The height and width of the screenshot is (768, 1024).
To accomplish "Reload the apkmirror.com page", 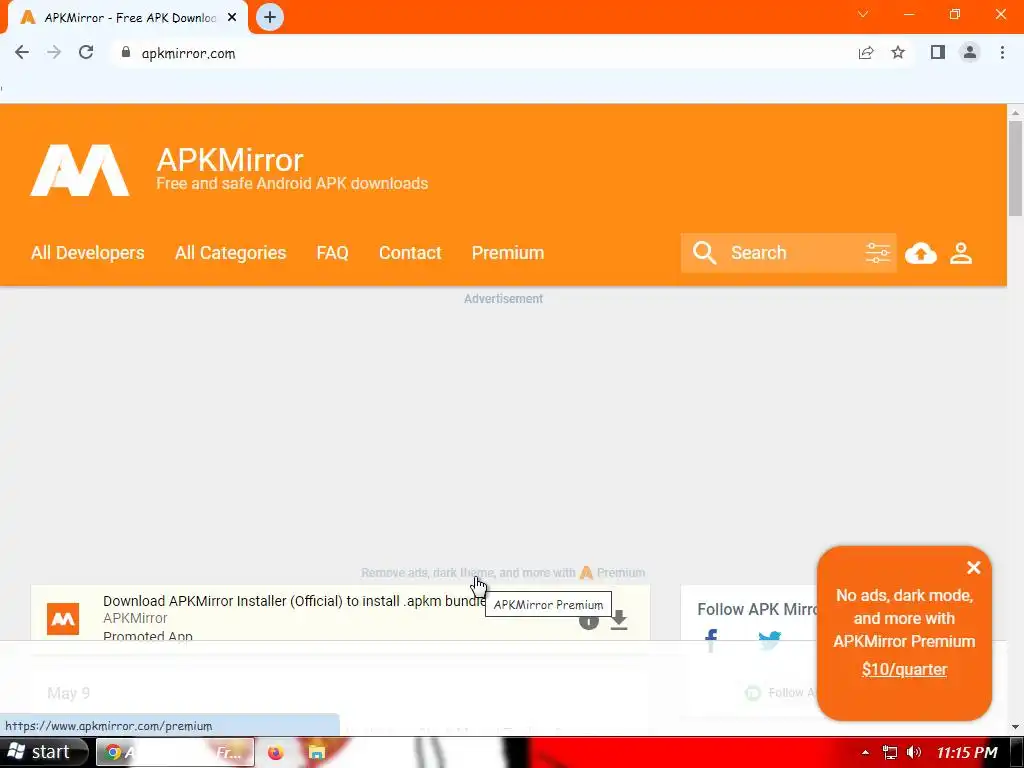I will pyautogui.click(x=86, y=52).
